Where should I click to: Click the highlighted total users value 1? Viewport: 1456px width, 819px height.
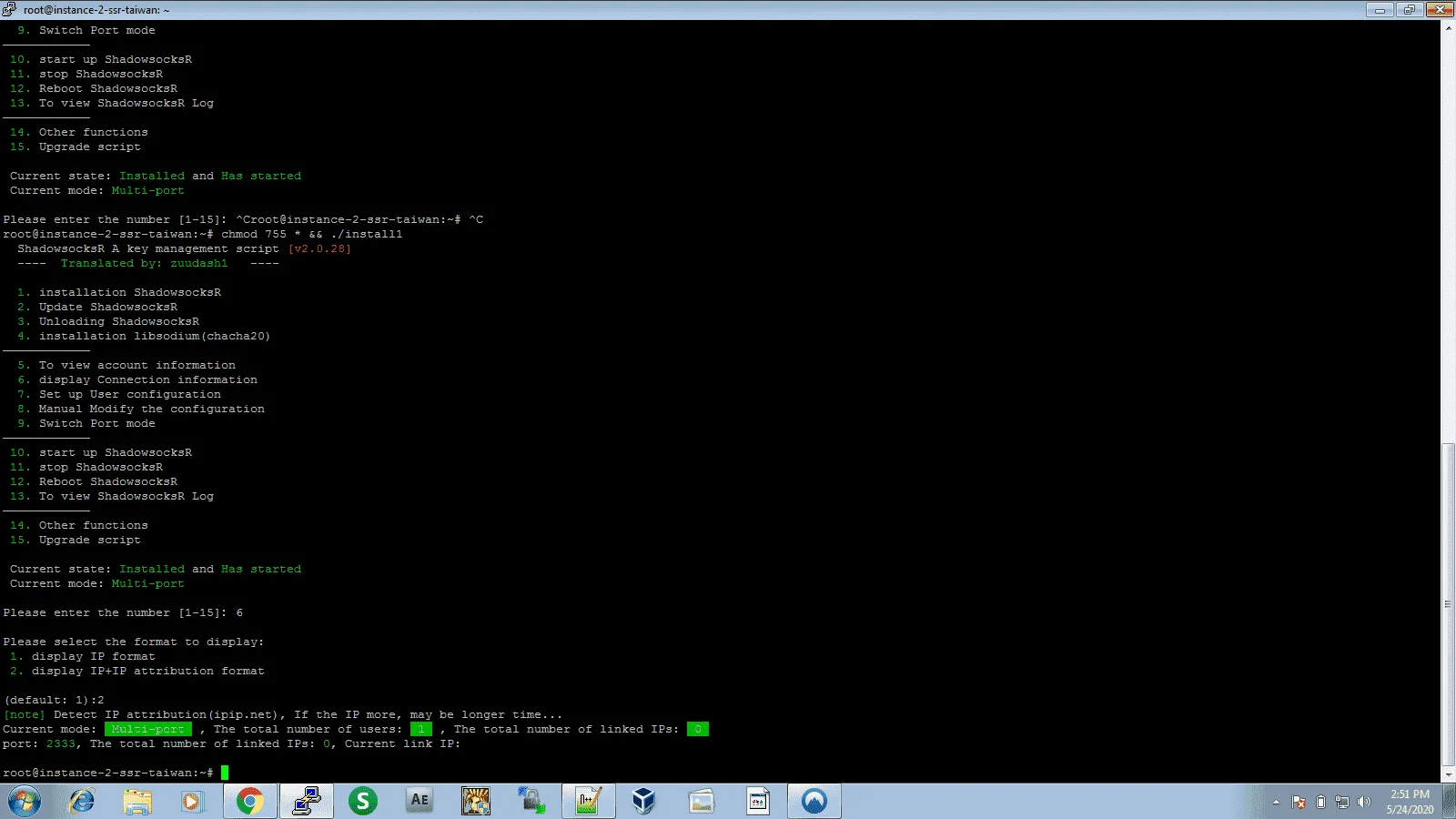[x=421, y=729]
